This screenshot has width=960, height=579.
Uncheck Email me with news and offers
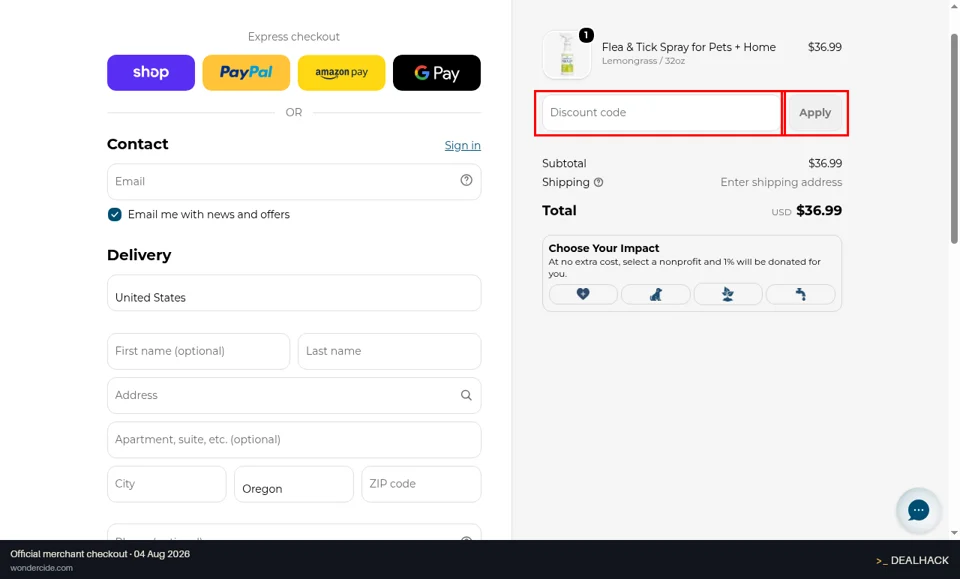point(114,214)
